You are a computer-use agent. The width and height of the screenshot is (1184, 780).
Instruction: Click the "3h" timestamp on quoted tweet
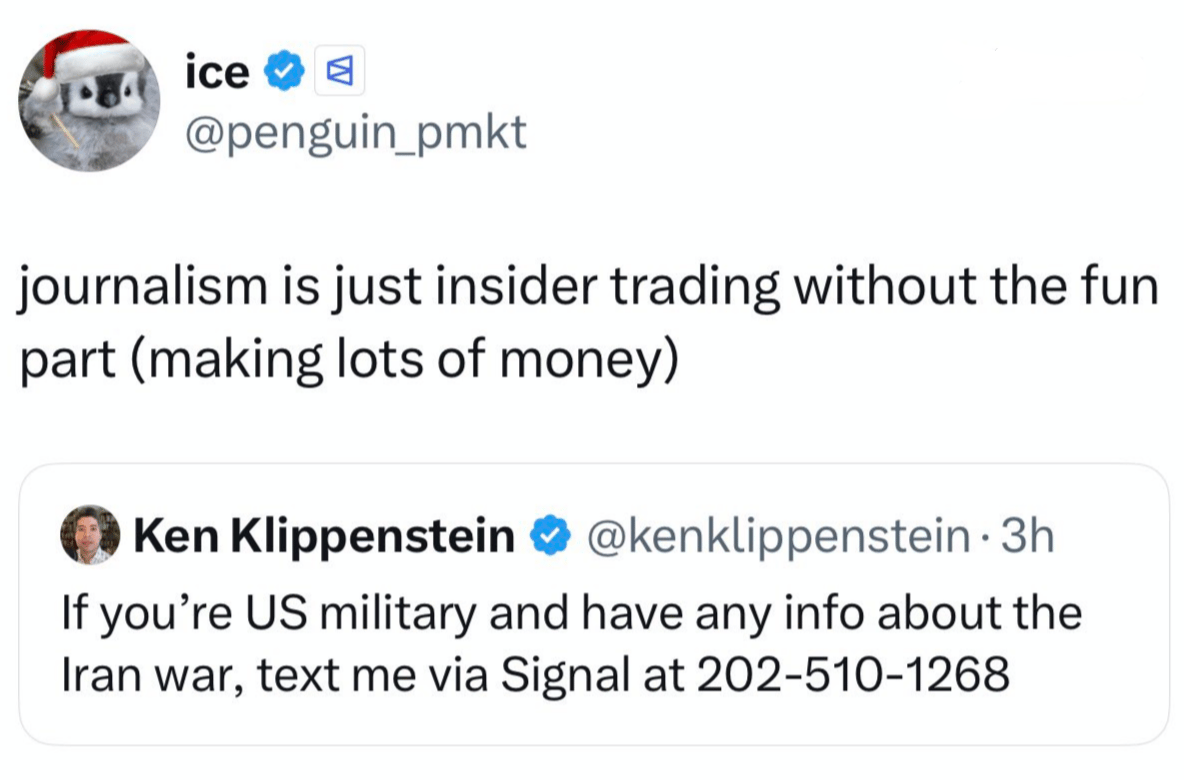click(1027, 537)
